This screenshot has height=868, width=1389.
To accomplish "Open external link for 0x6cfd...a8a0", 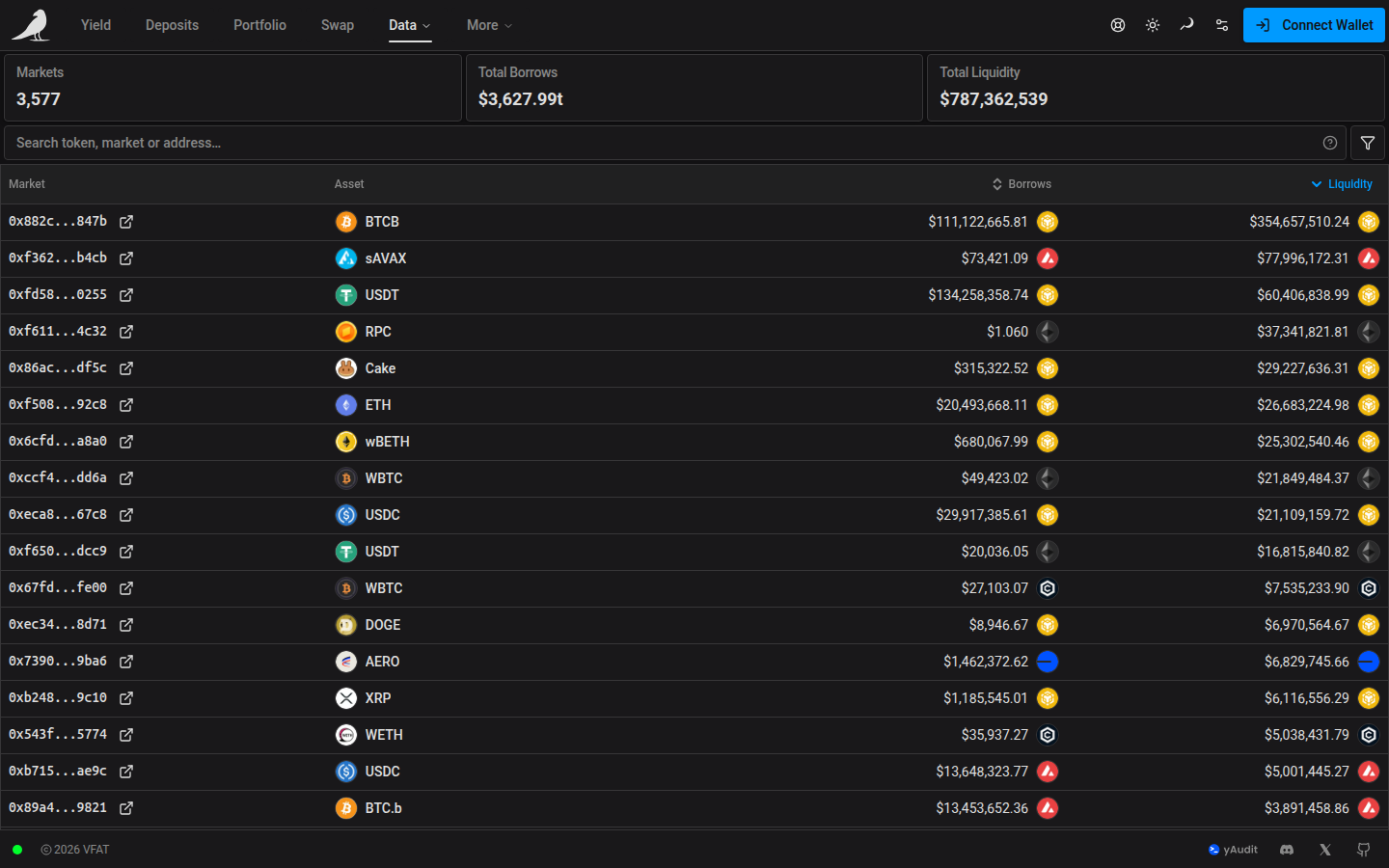I will (x=126, y=442).
